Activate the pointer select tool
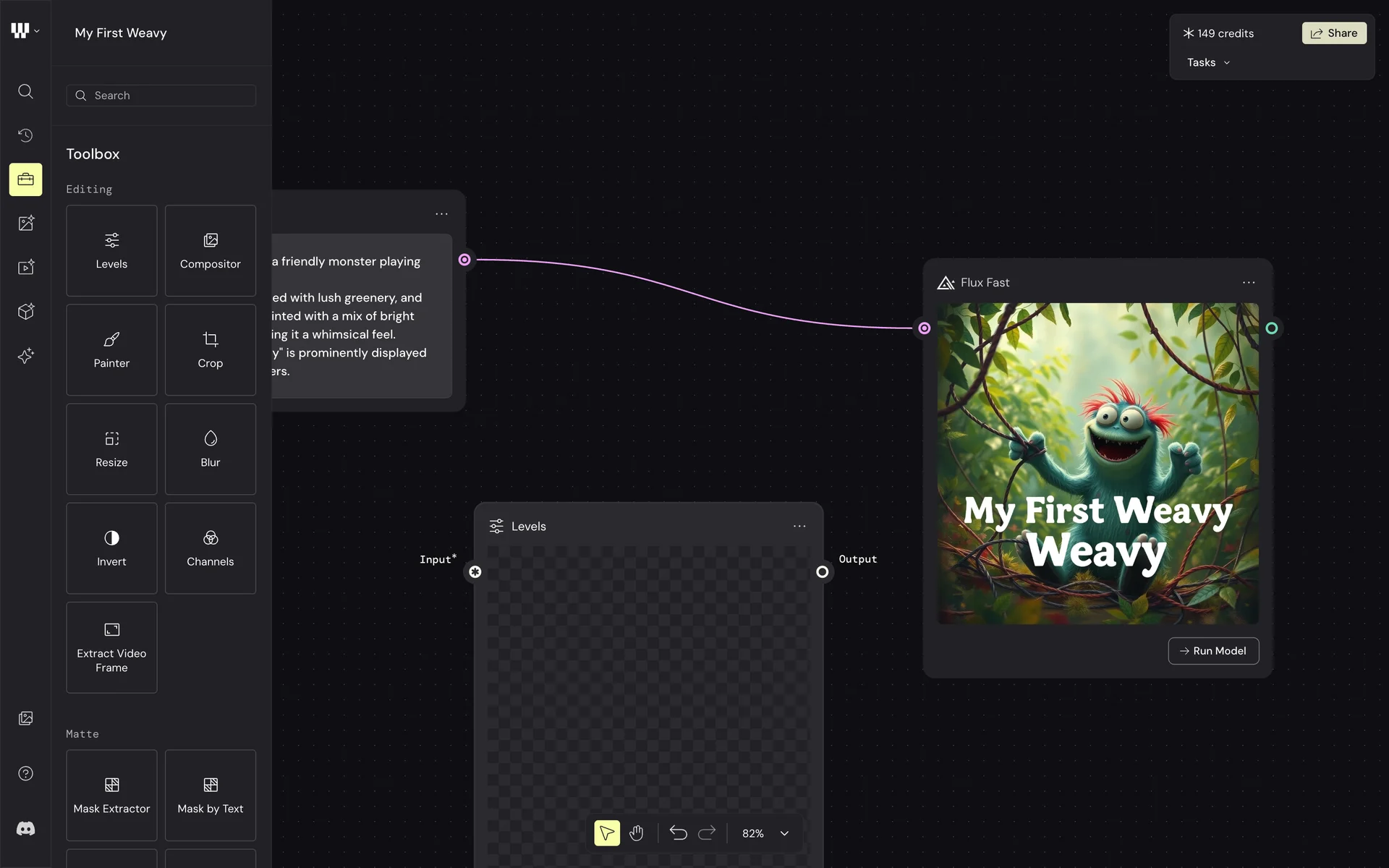 [607, 833]
